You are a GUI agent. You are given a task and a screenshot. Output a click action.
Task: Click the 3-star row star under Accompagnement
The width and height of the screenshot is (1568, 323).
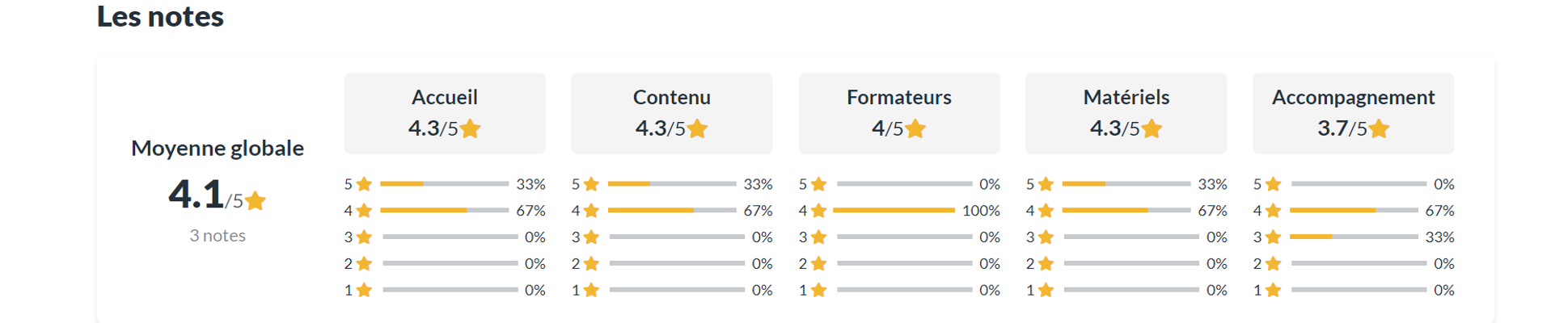pos(1273,237)
